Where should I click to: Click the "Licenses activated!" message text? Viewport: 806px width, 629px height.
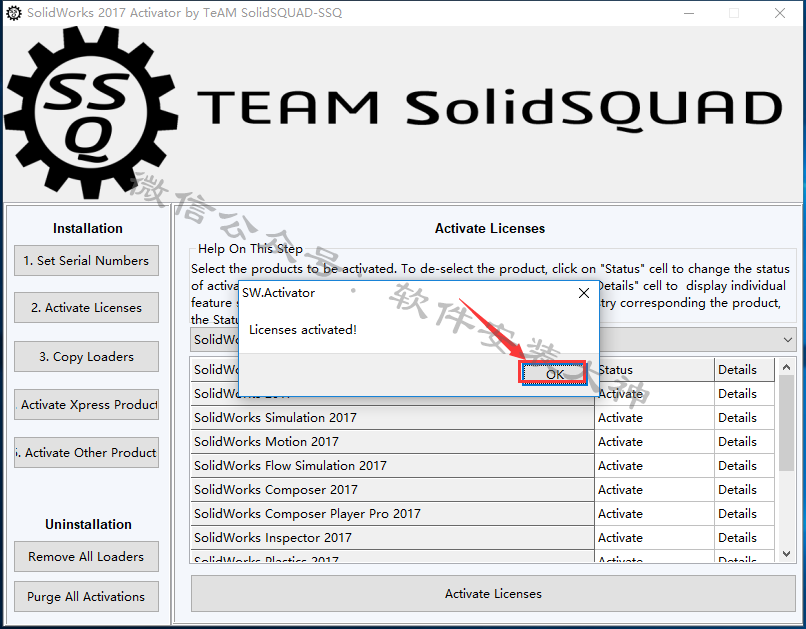click(x=303, y=329)
